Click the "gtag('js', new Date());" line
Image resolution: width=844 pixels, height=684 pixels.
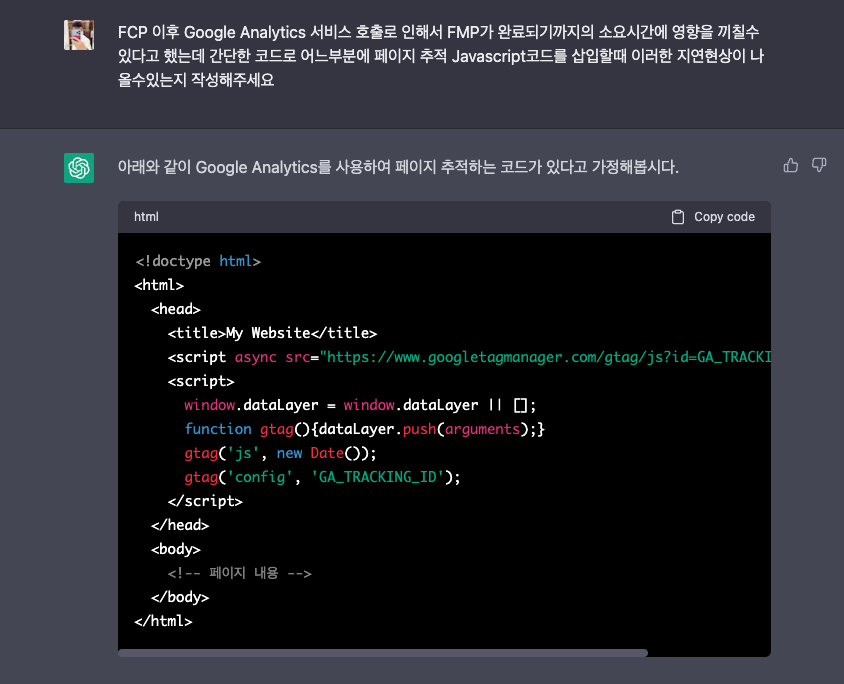(x=280, y=453)
